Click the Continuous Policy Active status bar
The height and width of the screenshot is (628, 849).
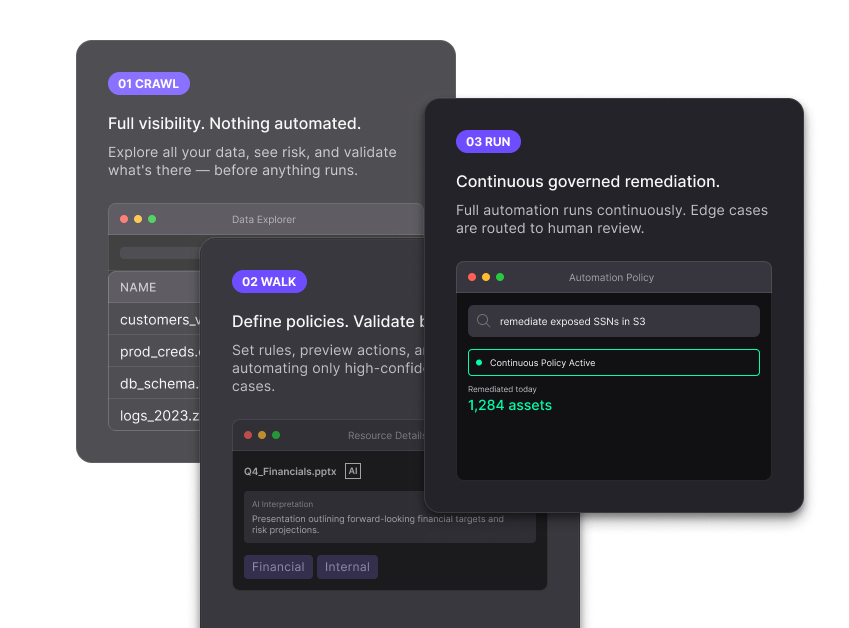pyautogui.click(x=613, y=363)
